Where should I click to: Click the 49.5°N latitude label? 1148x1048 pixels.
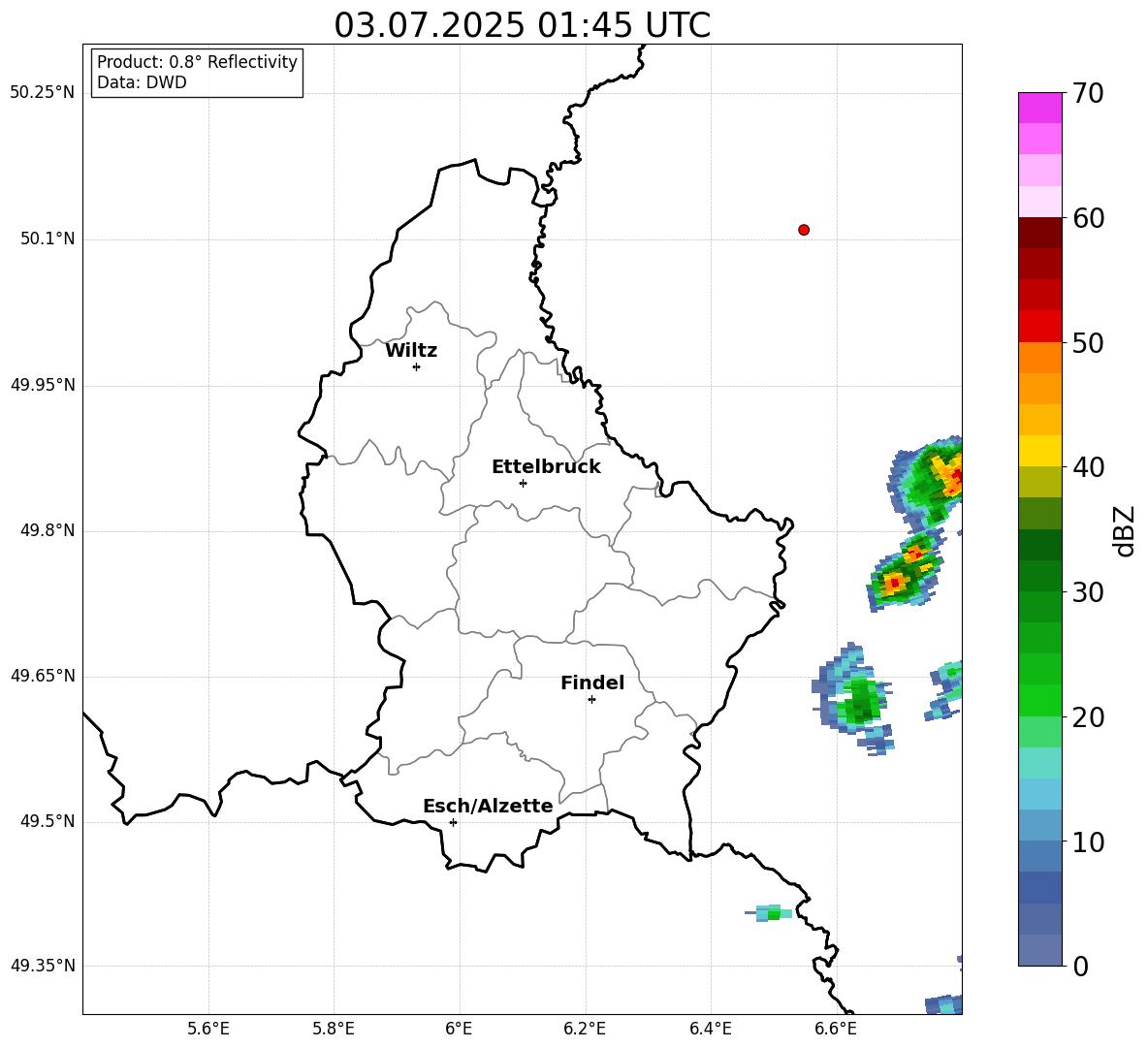click(x=48, y=820)
